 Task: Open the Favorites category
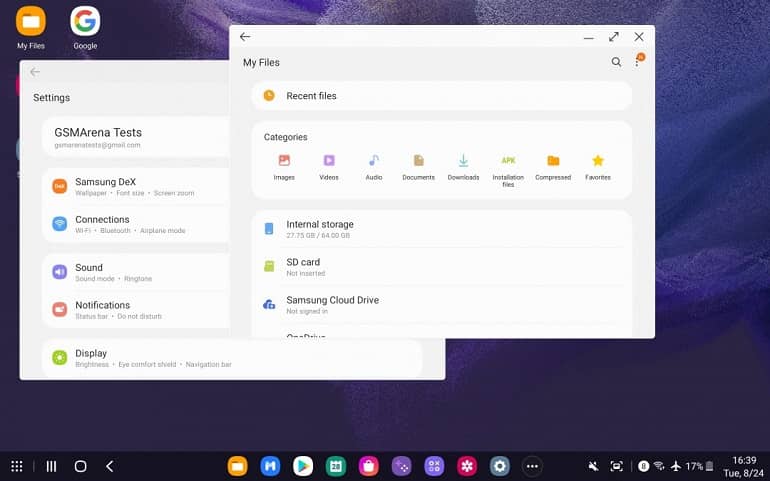(x=598, y=167)
